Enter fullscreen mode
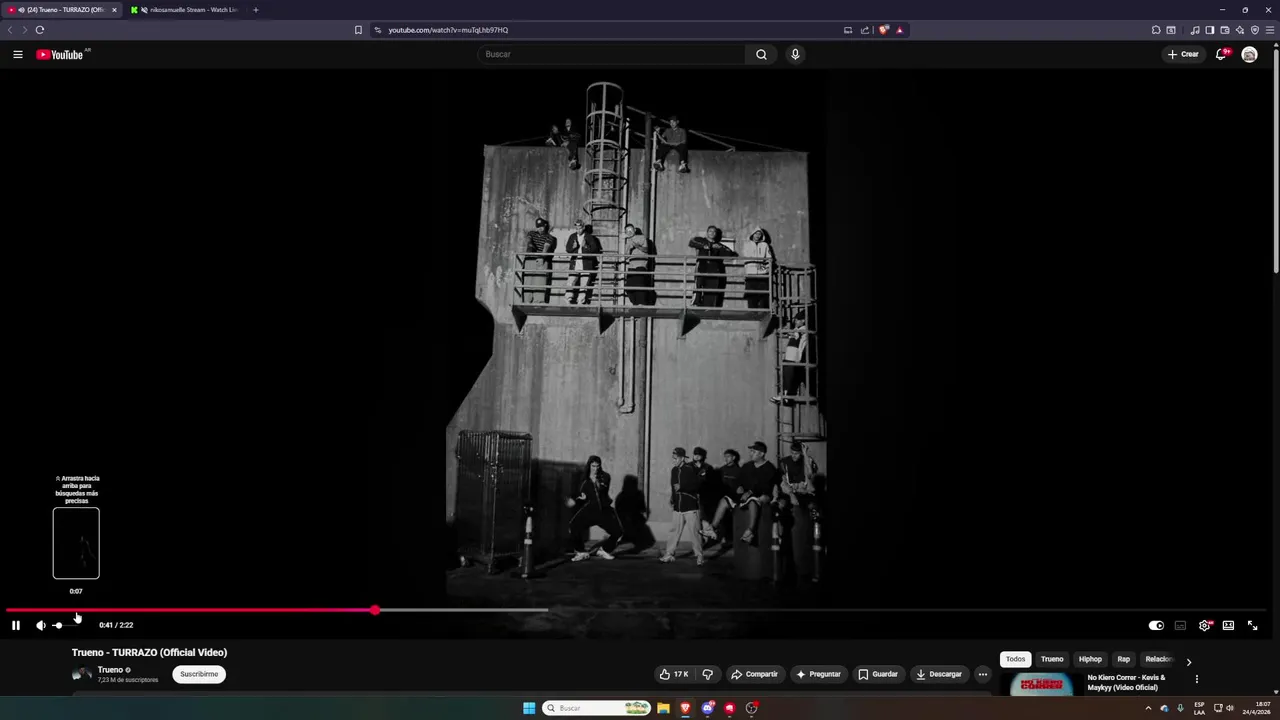Viewport: 1280px width, 720px height. 1252,625
